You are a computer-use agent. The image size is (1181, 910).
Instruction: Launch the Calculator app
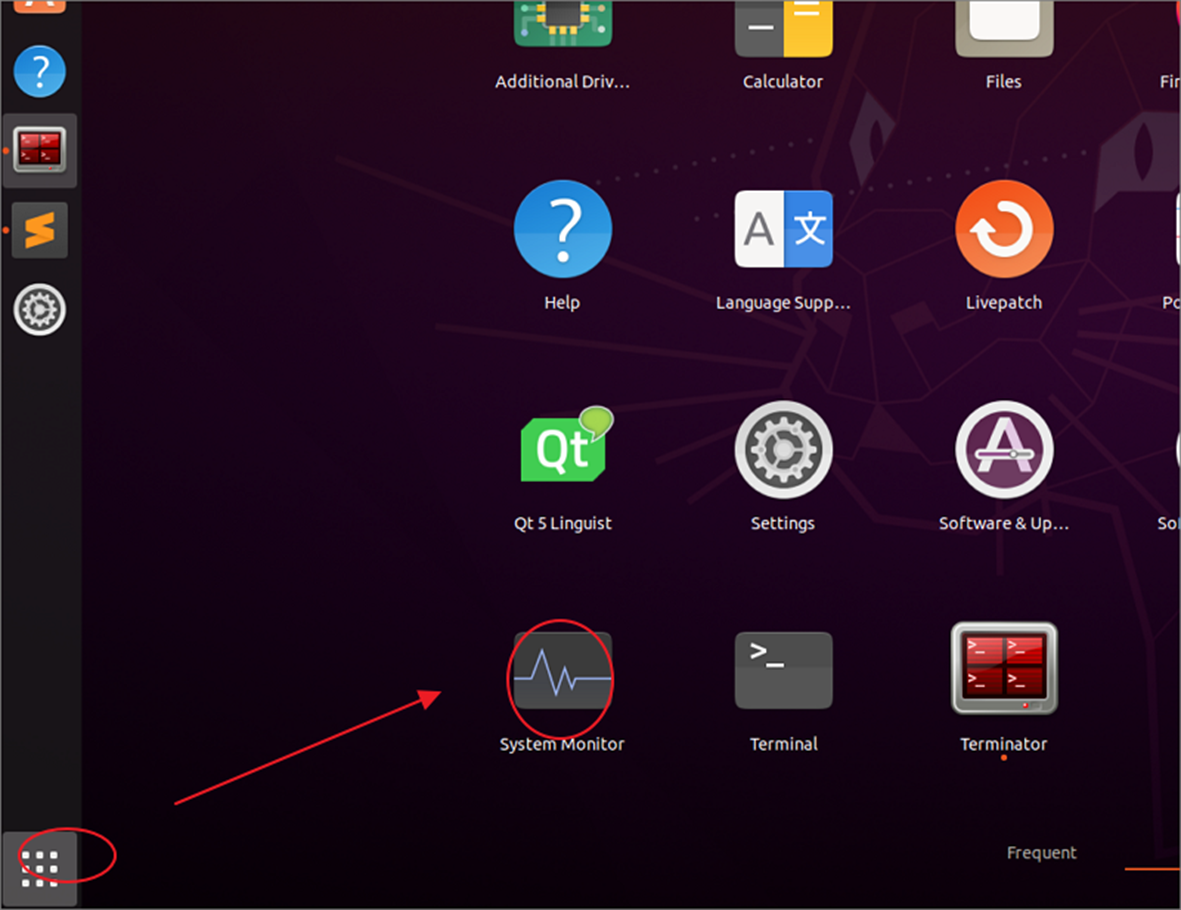783,27
